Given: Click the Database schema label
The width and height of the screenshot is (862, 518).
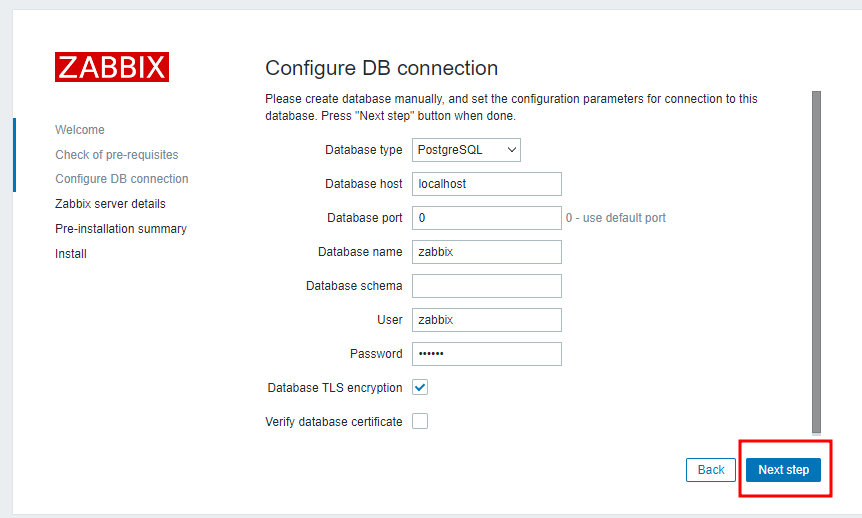Looking at the screenshot, I should click(354, 286).
